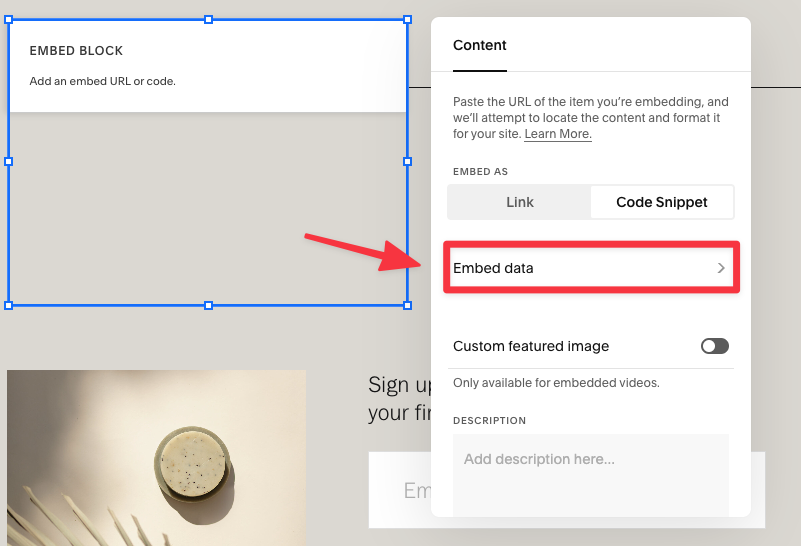801x546 pixels.
Task: Click the EMBED AS label
Action: click(480, 172)
